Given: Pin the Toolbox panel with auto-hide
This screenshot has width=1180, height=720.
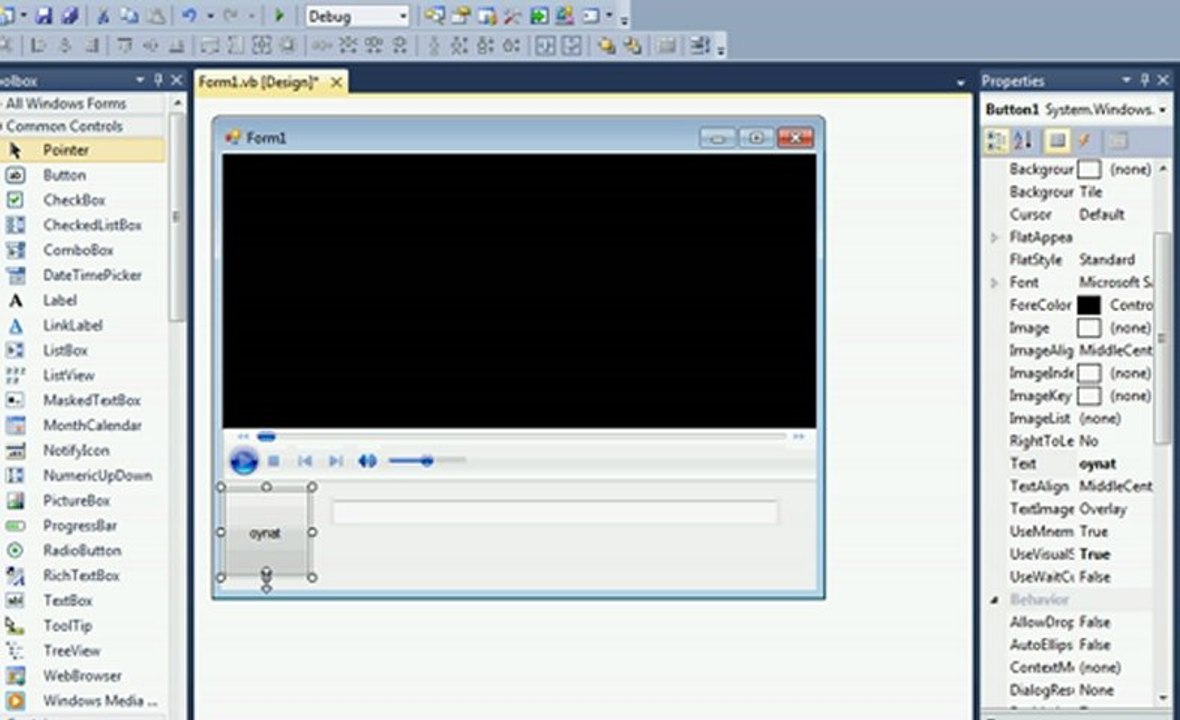Looking at the screenshot, I should [158, 80].
